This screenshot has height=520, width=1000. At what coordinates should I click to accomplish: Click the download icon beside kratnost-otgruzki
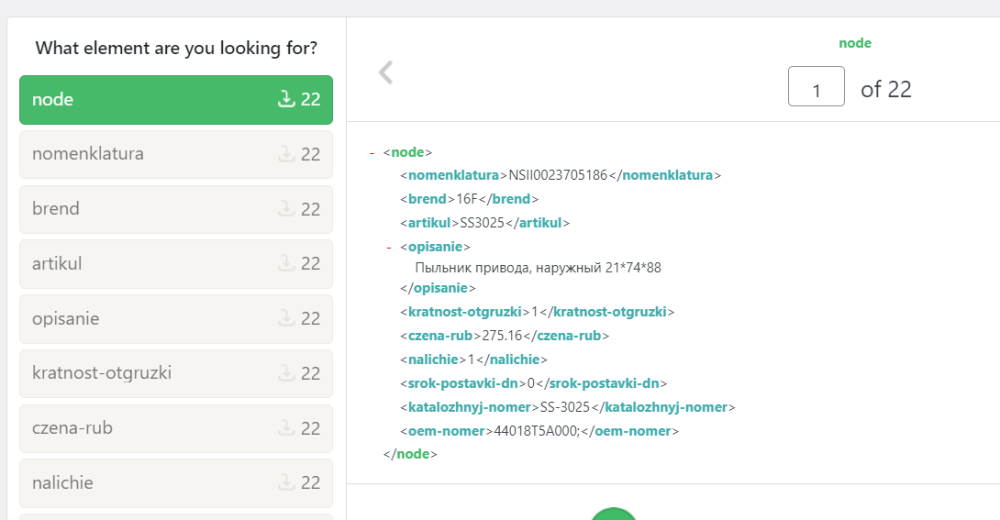(286, 373)
